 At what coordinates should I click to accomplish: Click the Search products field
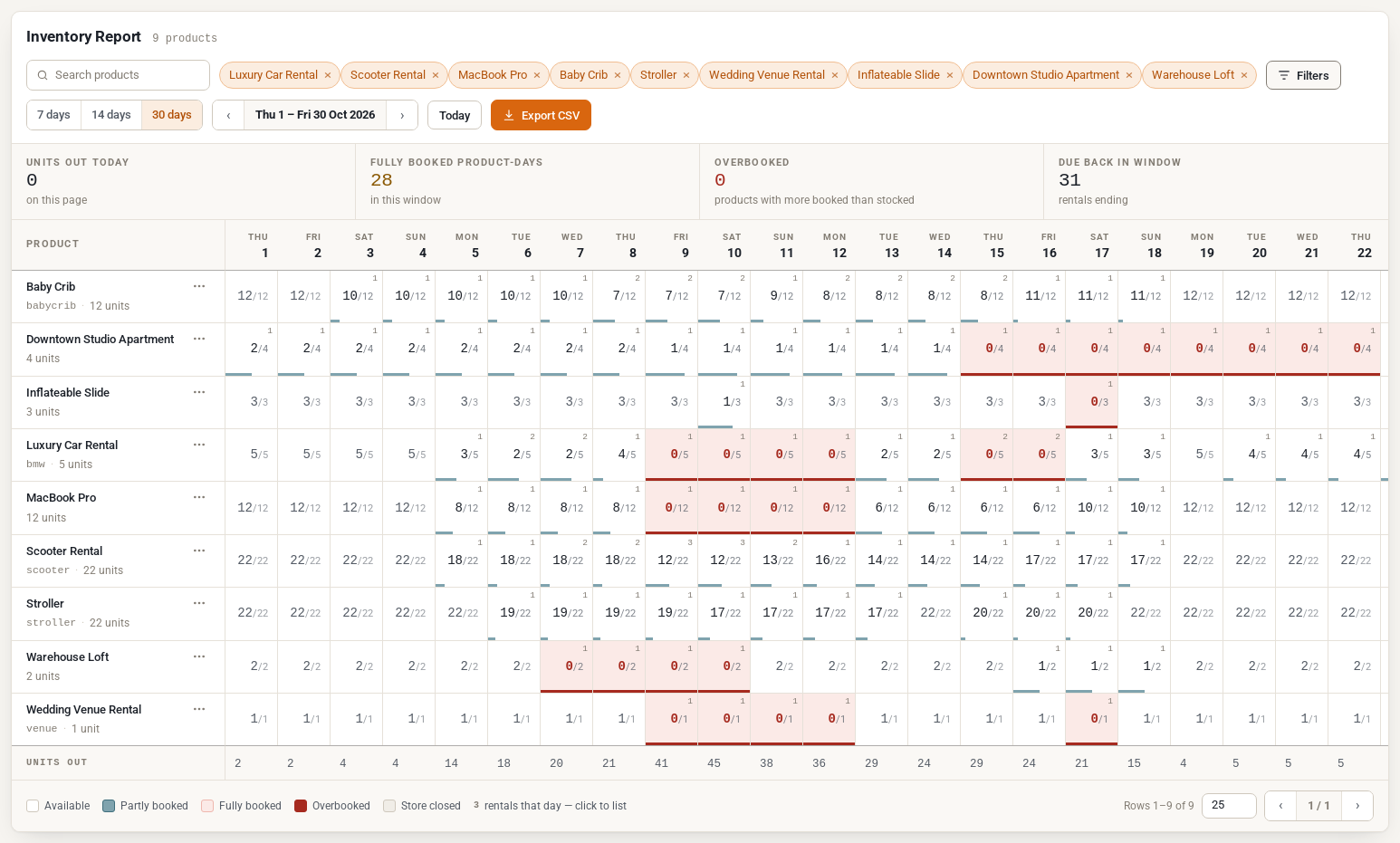click(118, 75)
